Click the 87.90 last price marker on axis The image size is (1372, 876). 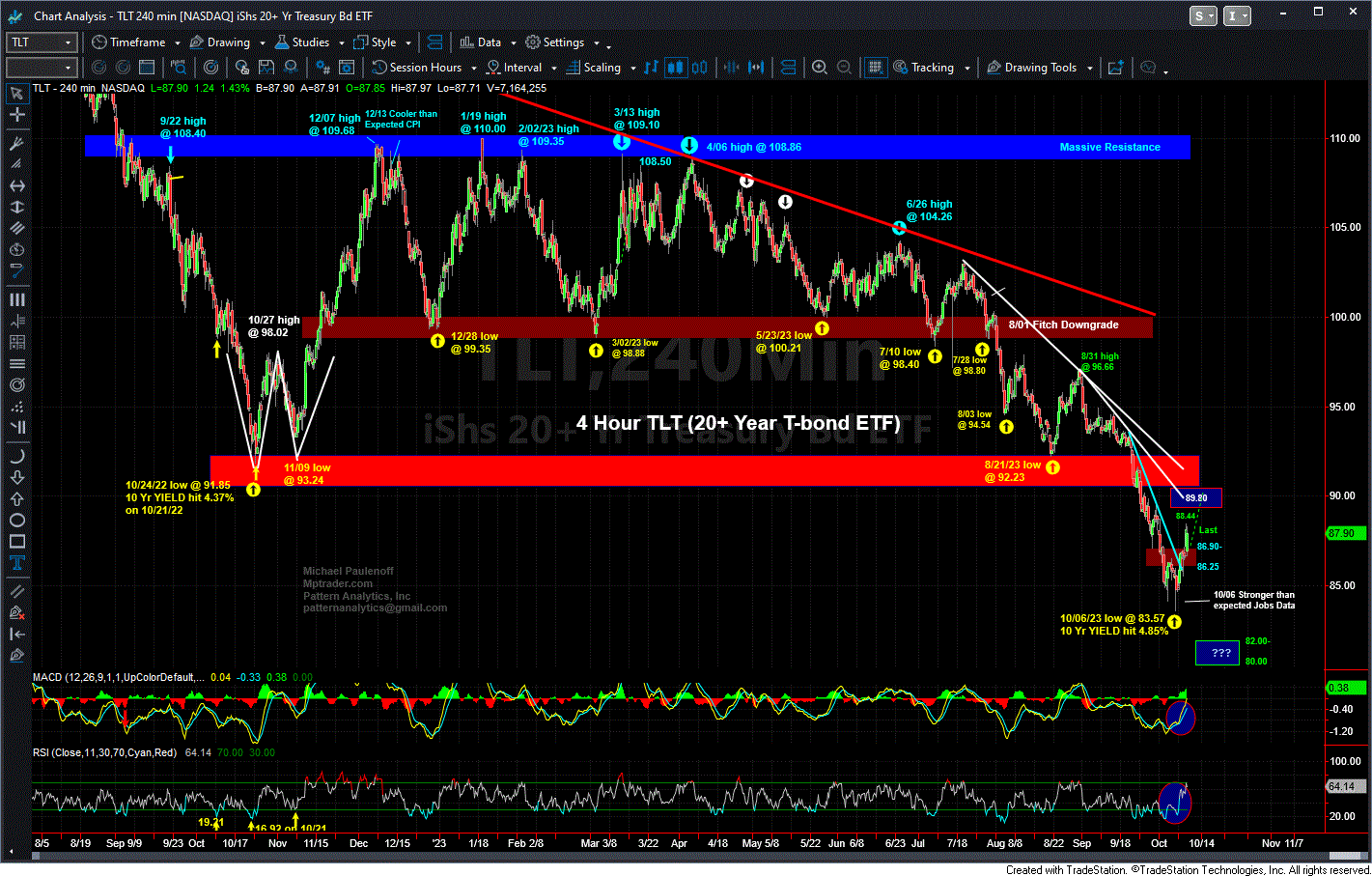1346,533
